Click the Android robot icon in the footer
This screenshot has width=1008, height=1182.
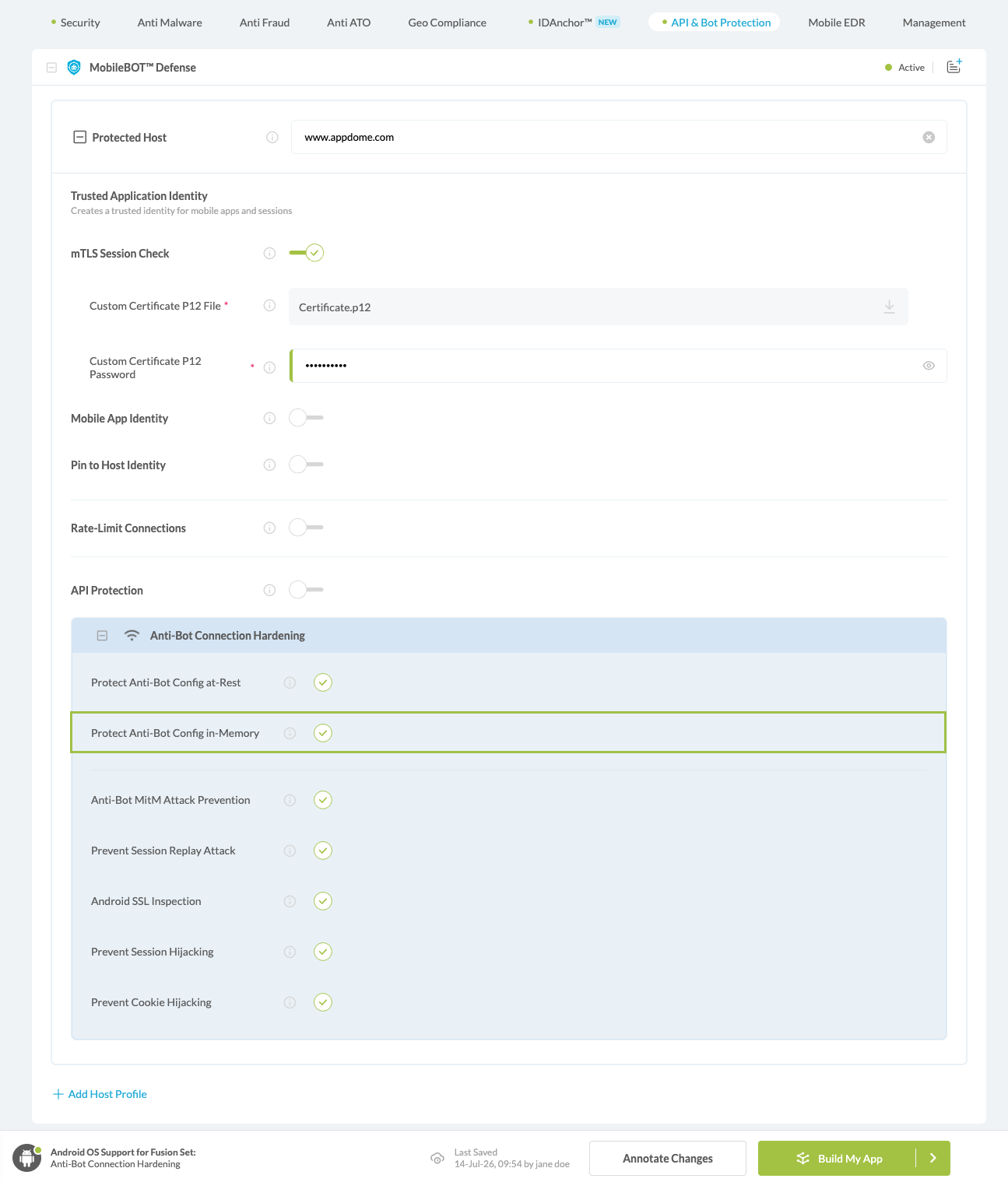click(27, 1158)
